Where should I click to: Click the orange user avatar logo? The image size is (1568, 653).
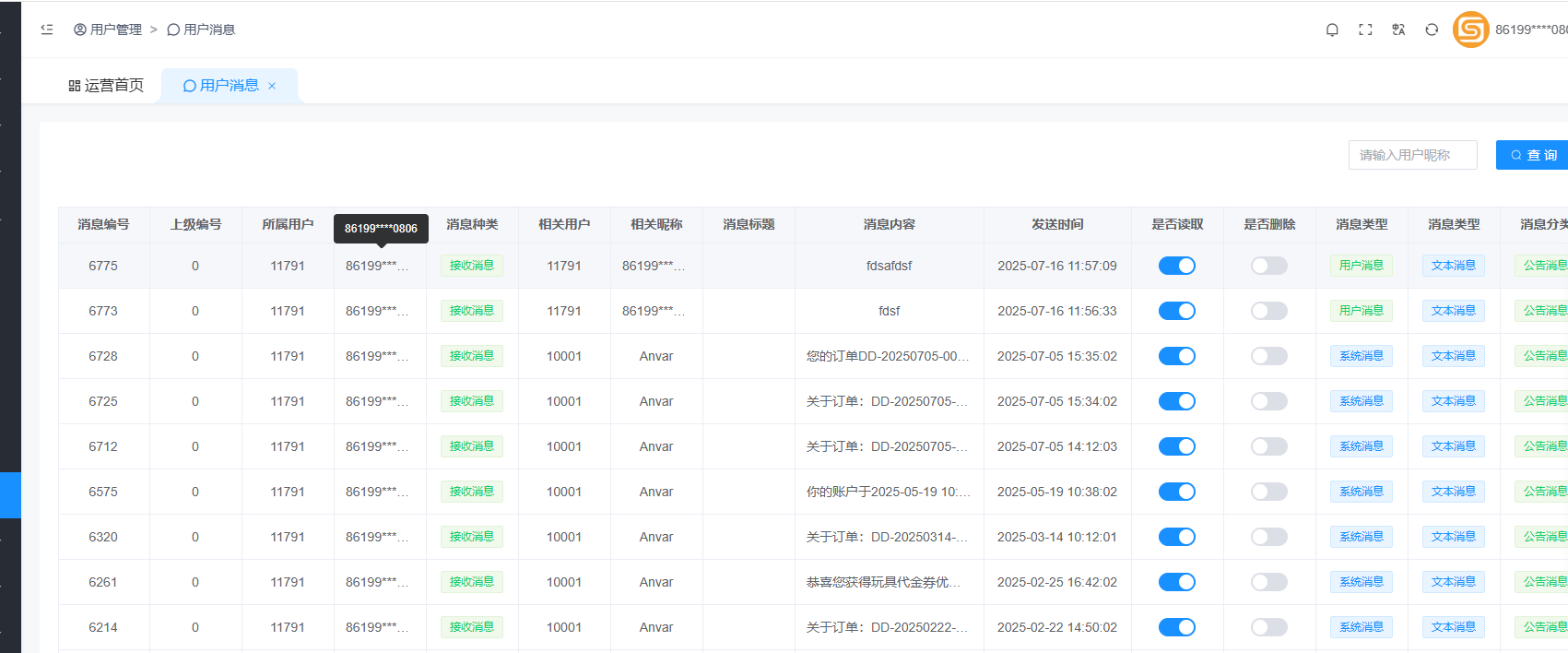[x=1470, y=30]
